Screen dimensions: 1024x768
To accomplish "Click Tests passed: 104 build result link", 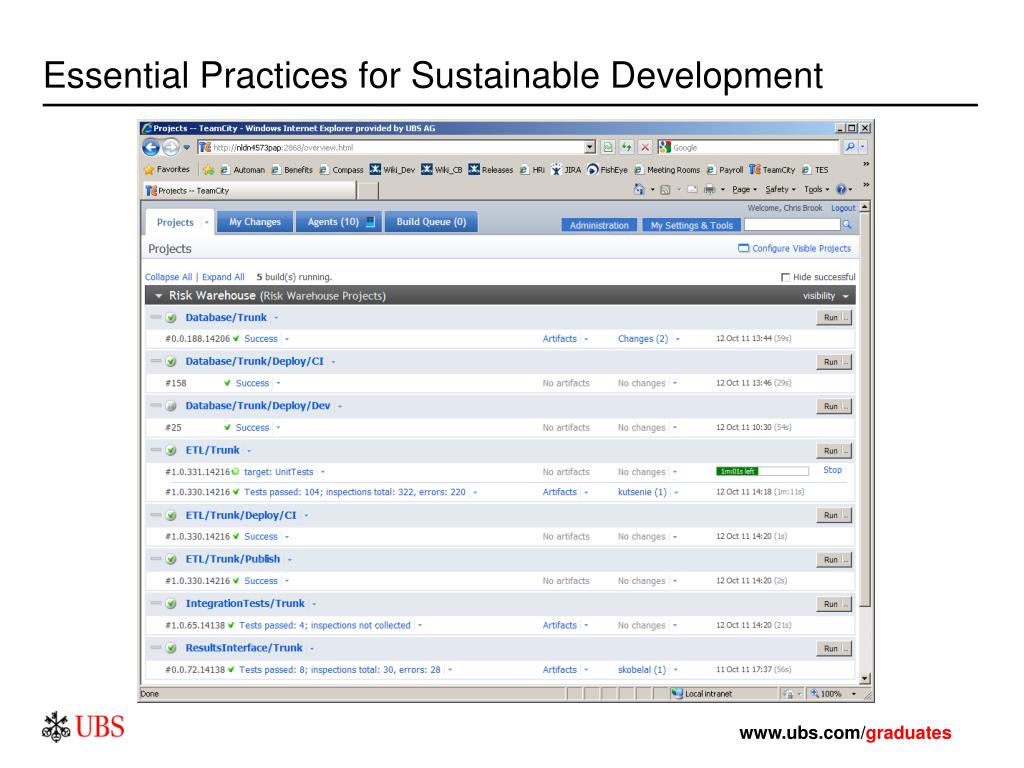I will click(355, 492).
